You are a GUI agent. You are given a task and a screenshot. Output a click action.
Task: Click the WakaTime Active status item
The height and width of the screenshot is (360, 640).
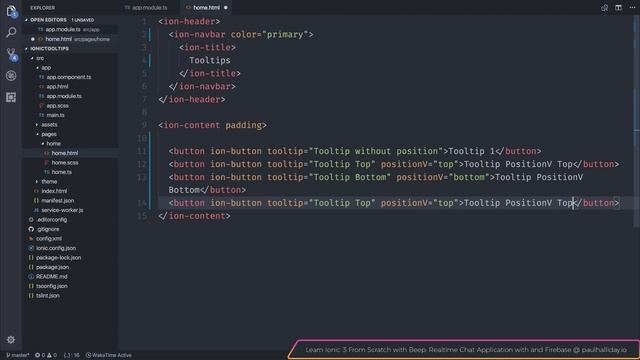[x=109, y=355]
